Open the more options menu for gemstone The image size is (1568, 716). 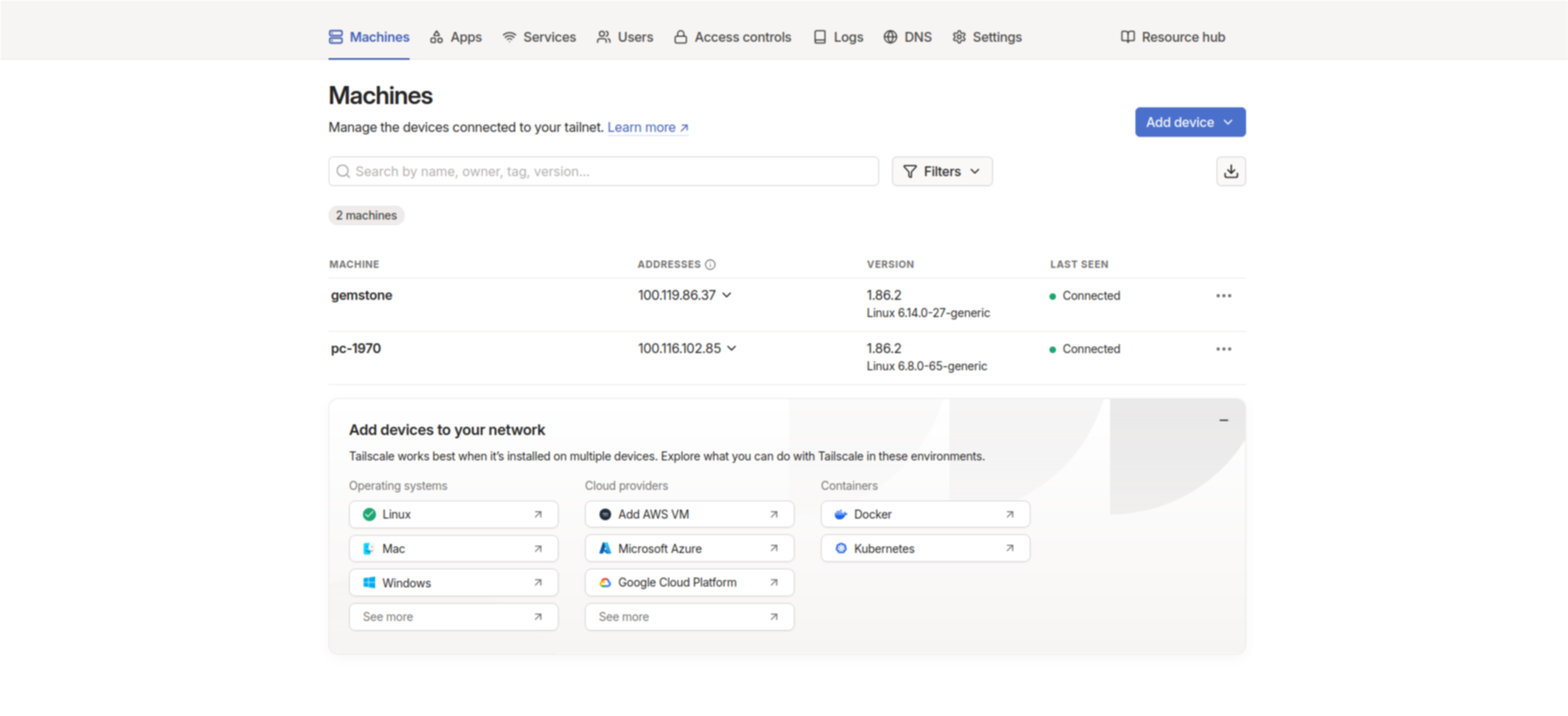[1223, 296]
